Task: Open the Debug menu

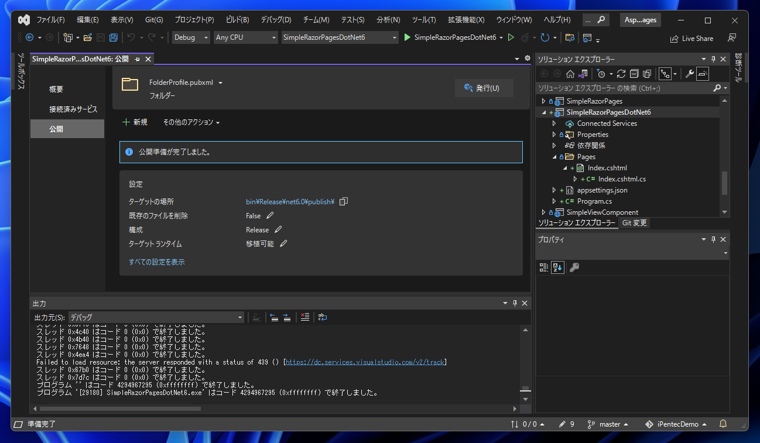Action: click(x=276, y=20)
